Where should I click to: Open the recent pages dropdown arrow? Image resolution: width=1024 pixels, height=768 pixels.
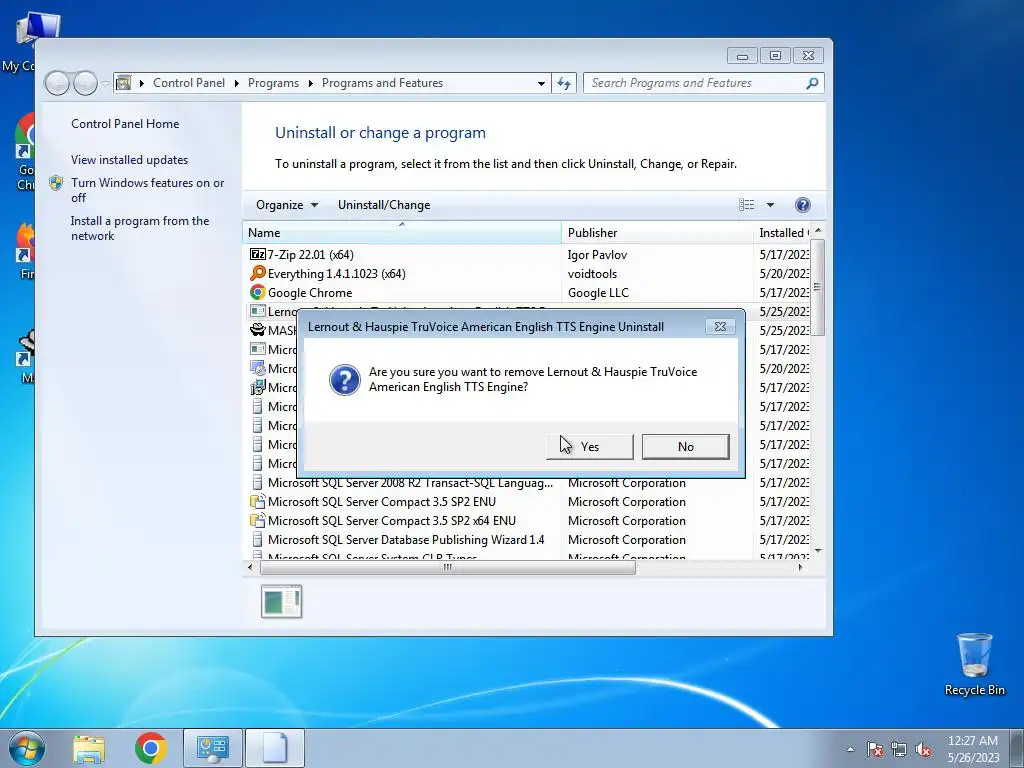point(104,84)
